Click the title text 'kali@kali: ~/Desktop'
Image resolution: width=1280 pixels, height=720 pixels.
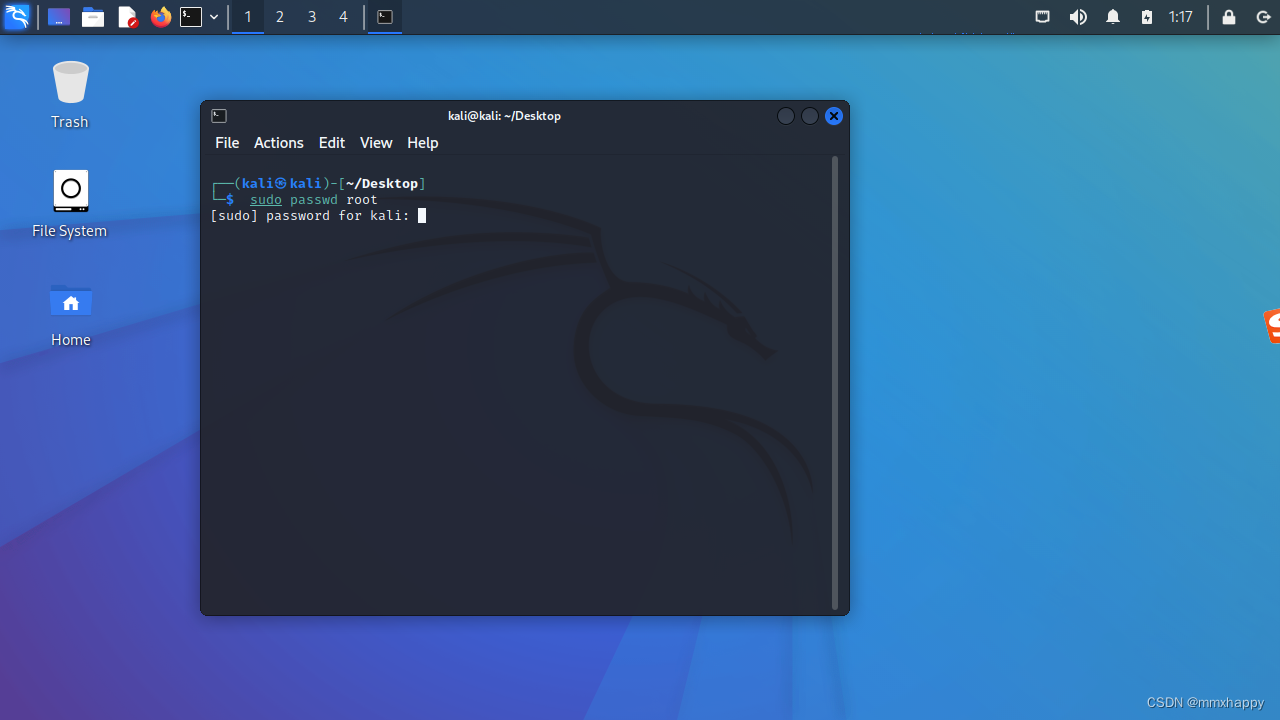pyautogui.click(x=504, y=116)
